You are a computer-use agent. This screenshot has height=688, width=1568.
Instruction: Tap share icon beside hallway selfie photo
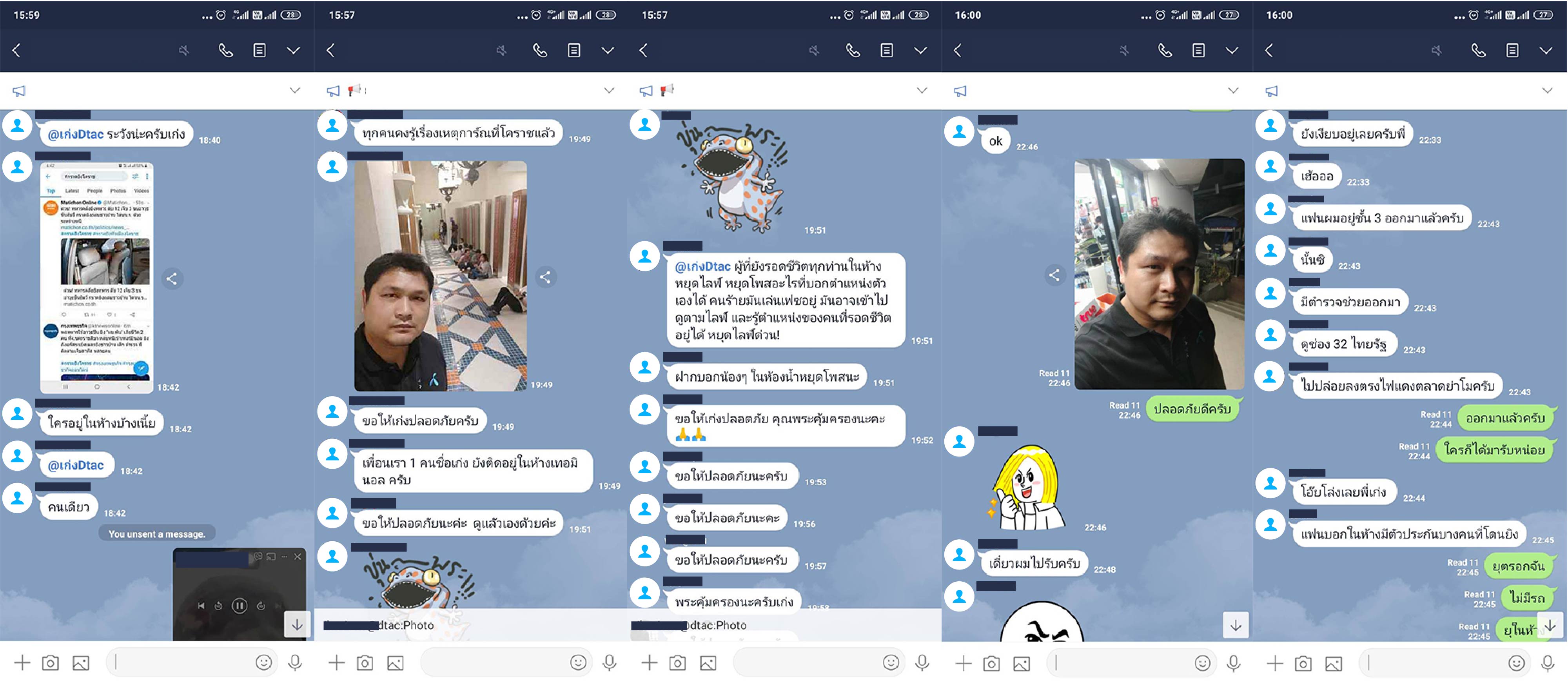545,278
